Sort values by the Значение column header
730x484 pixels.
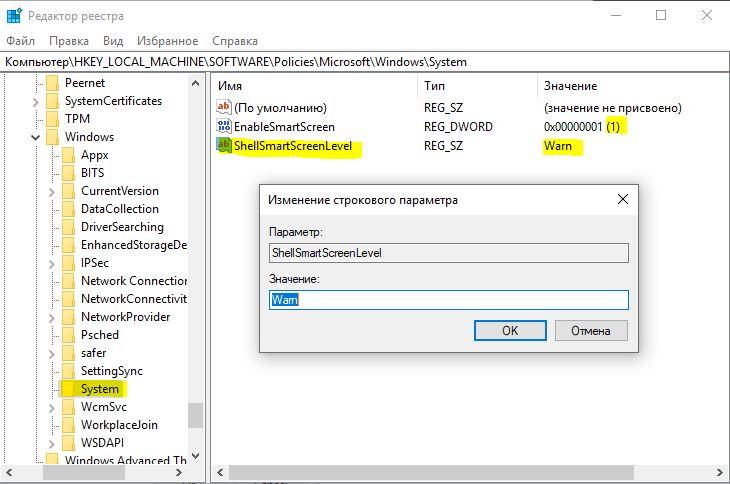click(x=570, y=86)
